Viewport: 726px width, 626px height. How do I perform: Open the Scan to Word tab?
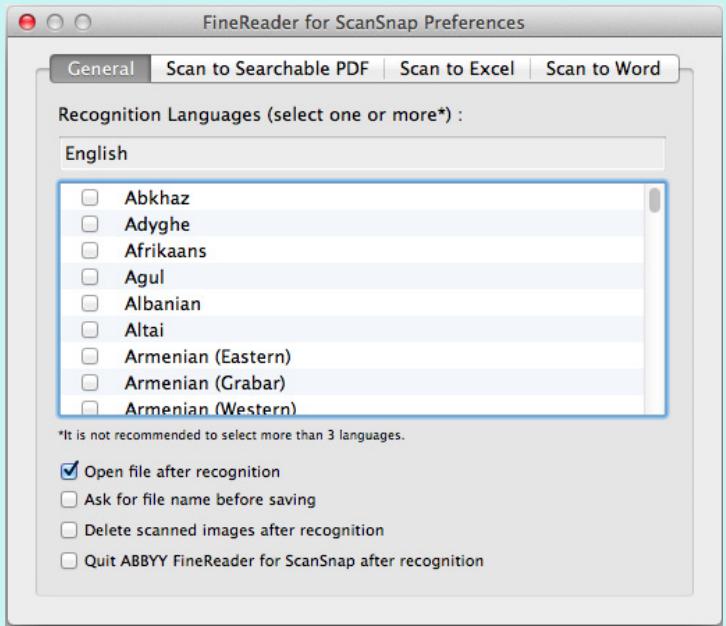[604, 69]
